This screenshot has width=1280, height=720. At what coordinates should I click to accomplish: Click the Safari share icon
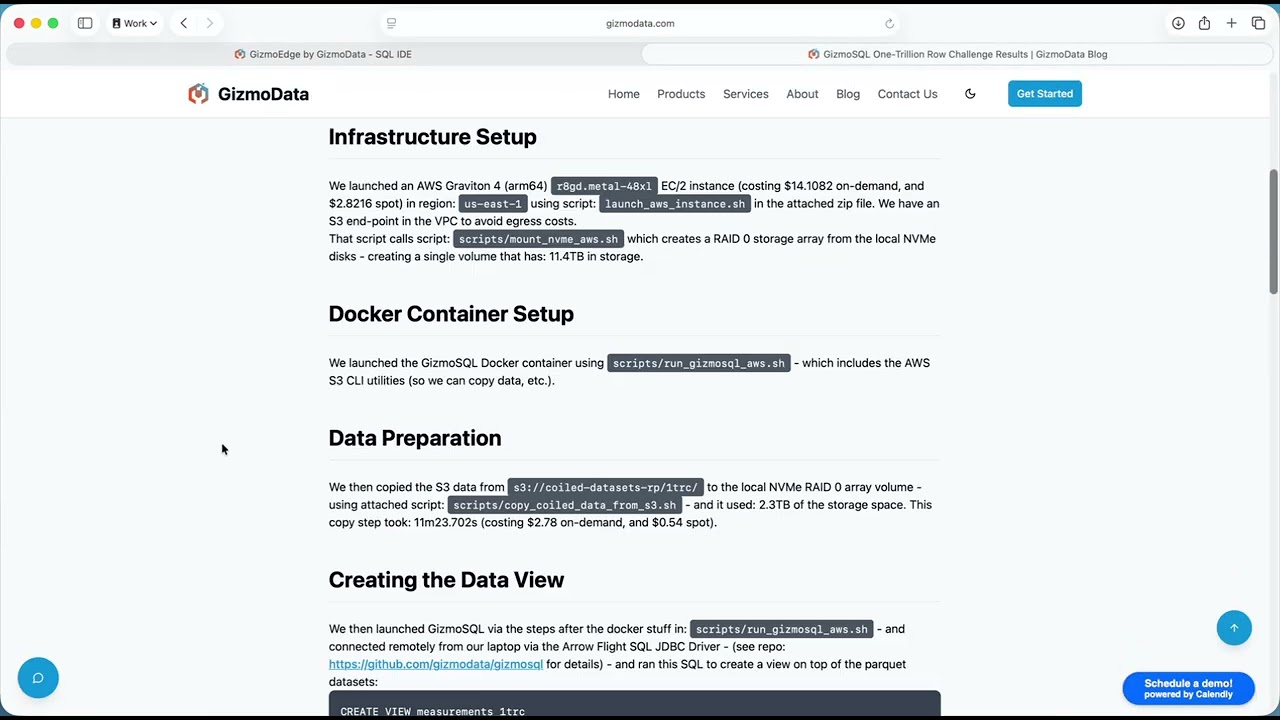click(1204, 23)
